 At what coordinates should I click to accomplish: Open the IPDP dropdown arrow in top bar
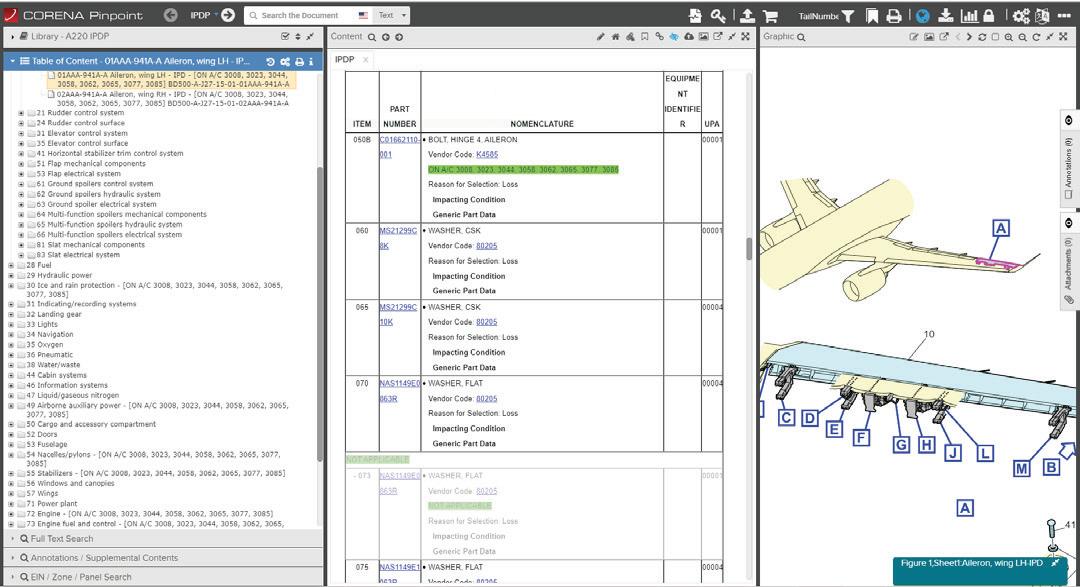tap(216, 14)
